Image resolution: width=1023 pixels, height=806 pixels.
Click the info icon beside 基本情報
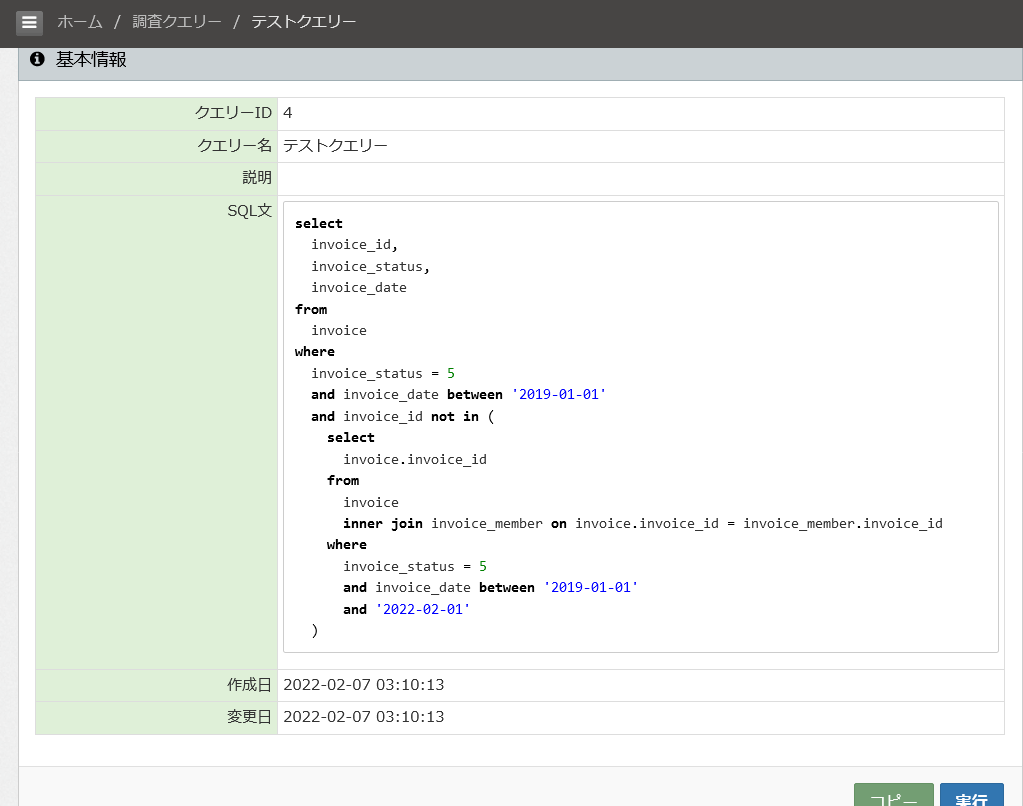(37, 59)
